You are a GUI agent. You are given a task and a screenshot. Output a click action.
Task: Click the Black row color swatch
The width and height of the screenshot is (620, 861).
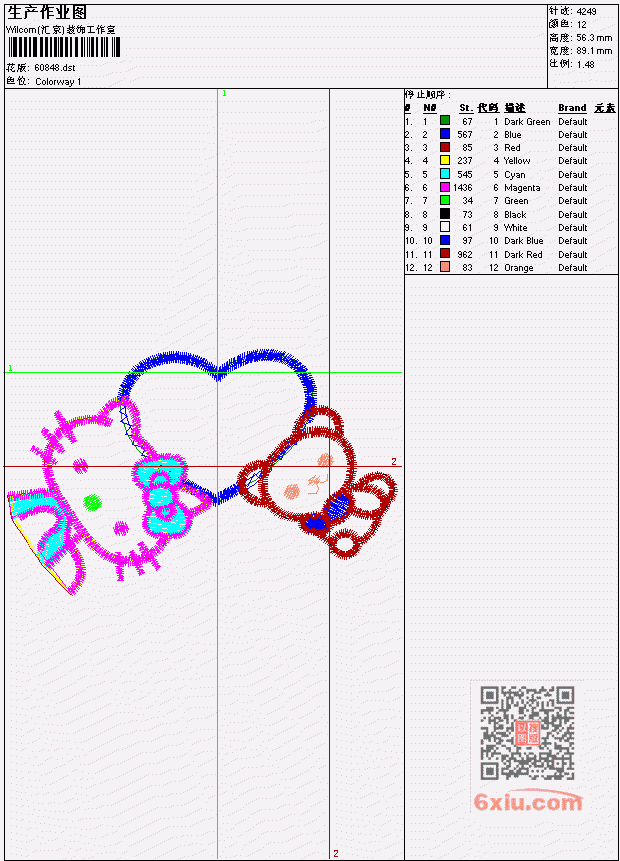pos(445,214)
